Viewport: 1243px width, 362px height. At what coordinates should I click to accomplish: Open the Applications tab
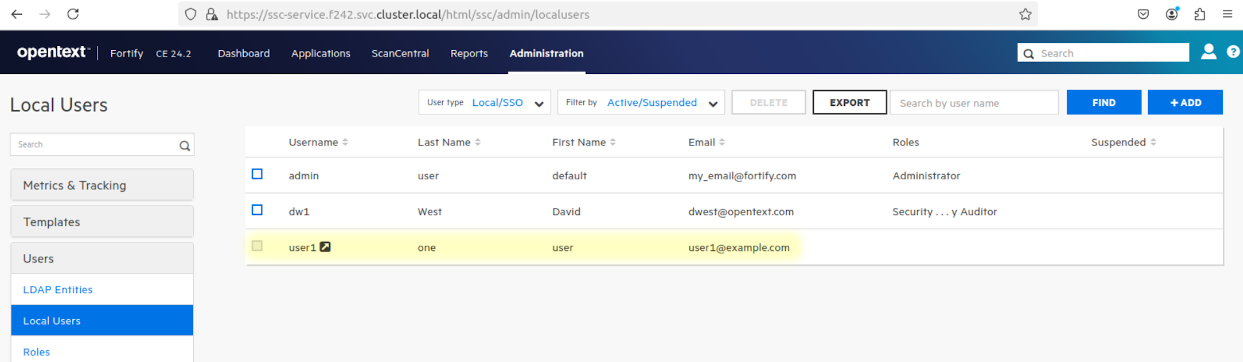321,53
